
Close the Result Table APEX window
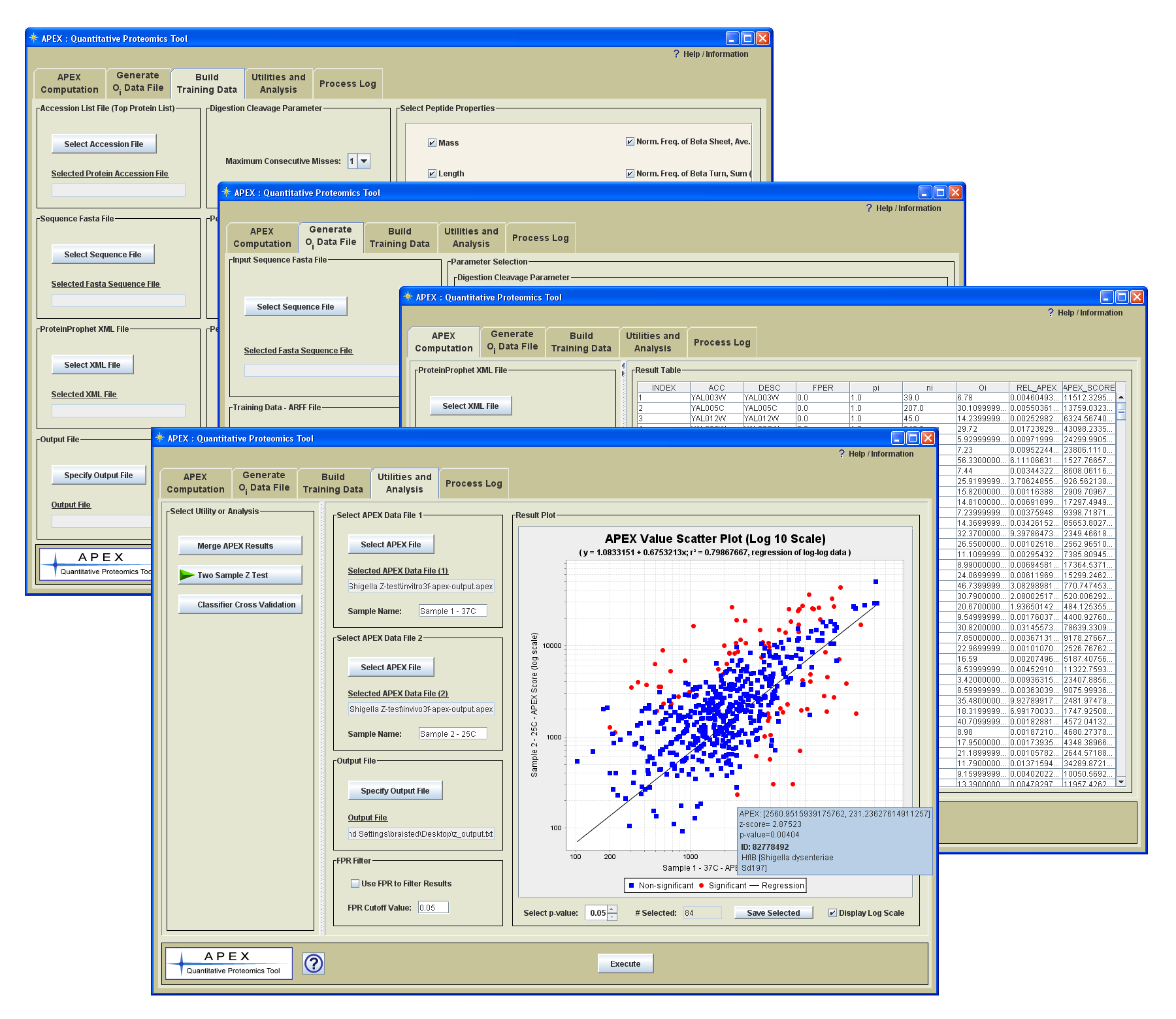coord(1137,297)
